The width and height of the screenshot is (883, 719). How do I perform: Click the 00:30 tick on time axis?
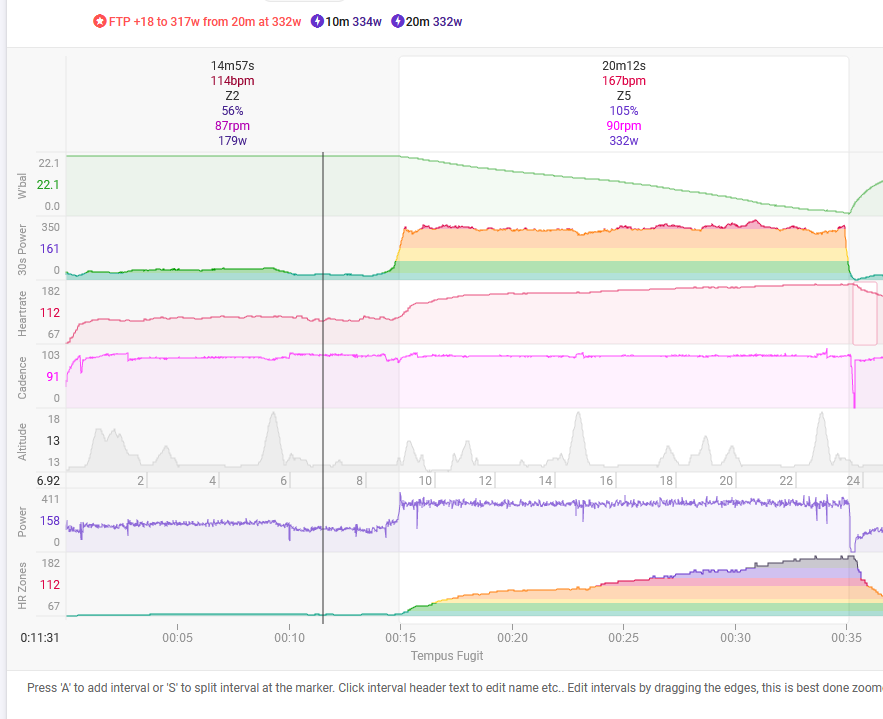735,636
